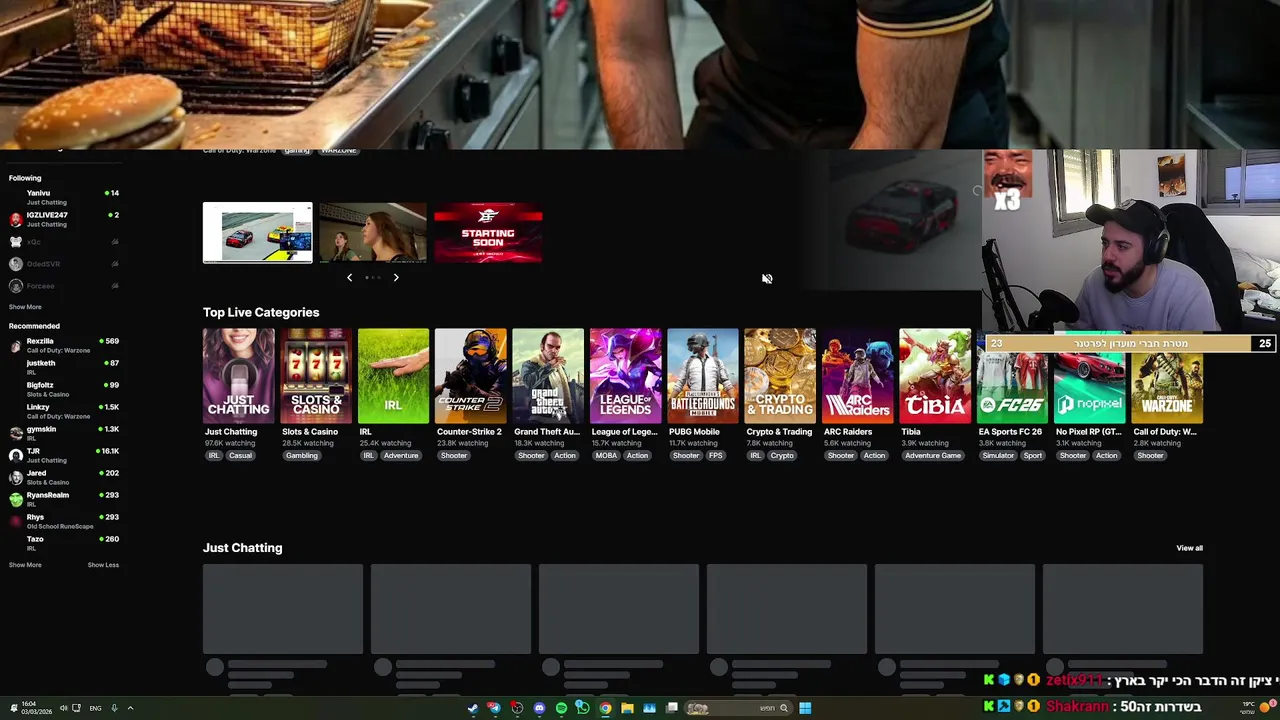Open No Pixel RP category title
1280x720 pixels.
(x=1089, y=432)
